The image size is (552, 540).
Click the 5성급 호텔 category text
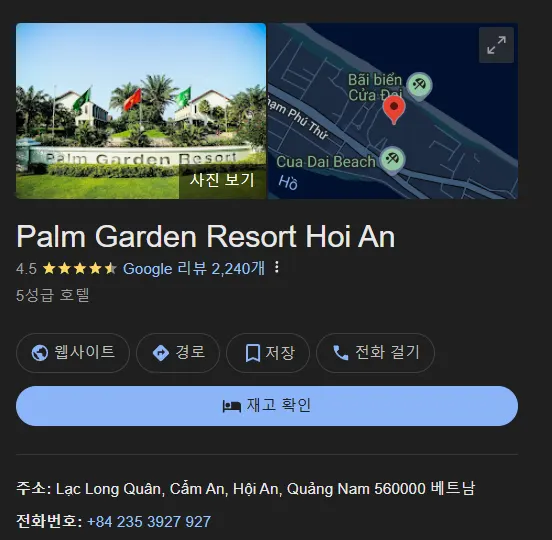(53, 295)
